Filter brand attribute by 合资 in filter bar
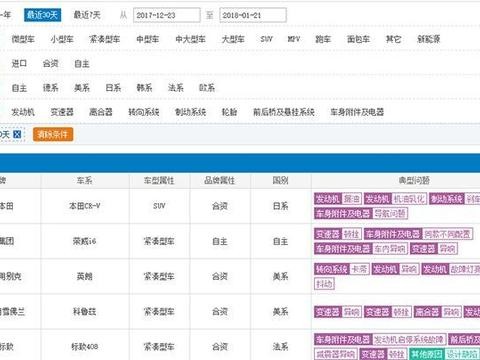 (51, 63)
